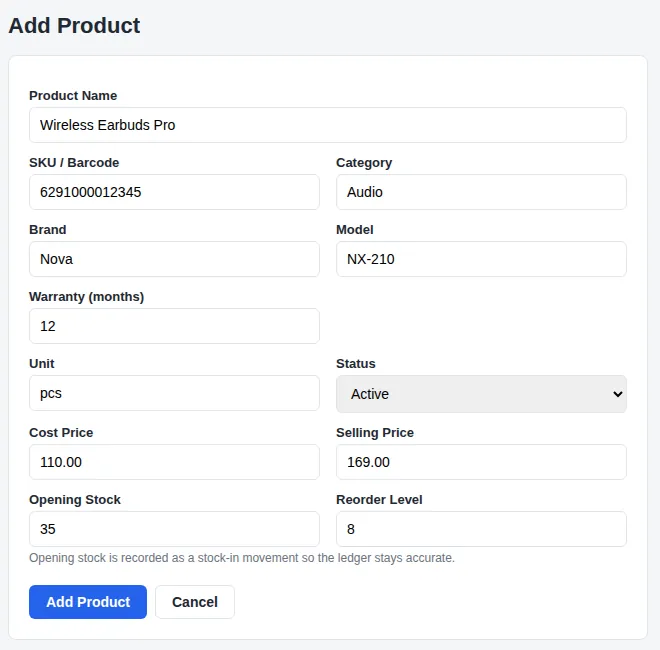Click the Unit field containing pcs
660x650 pixels.
point(174,393)
